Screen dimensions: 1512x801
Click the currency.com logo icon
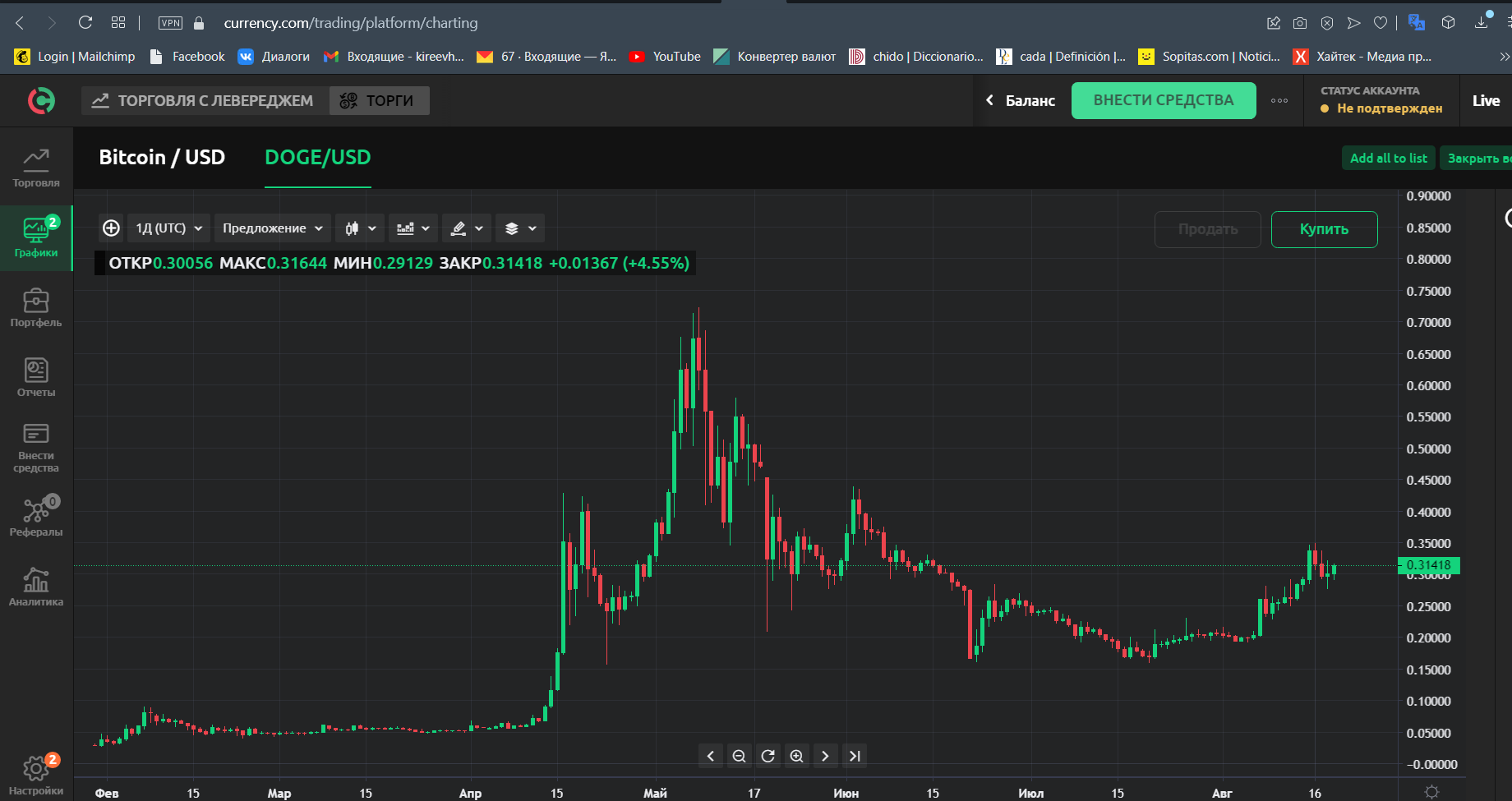[42, 100]
